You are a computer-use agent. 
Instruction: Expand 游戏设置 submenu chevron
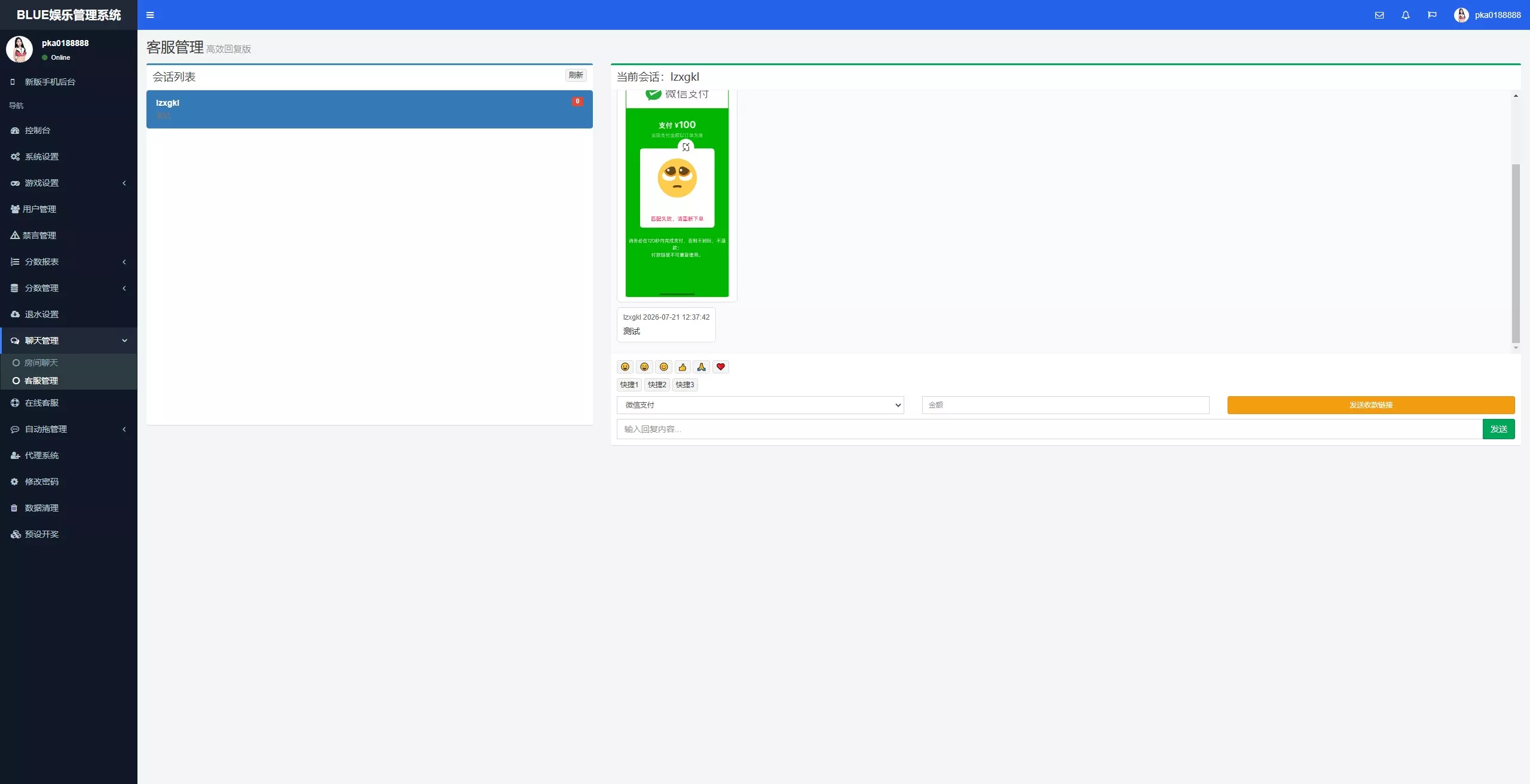tap(124, 183)
